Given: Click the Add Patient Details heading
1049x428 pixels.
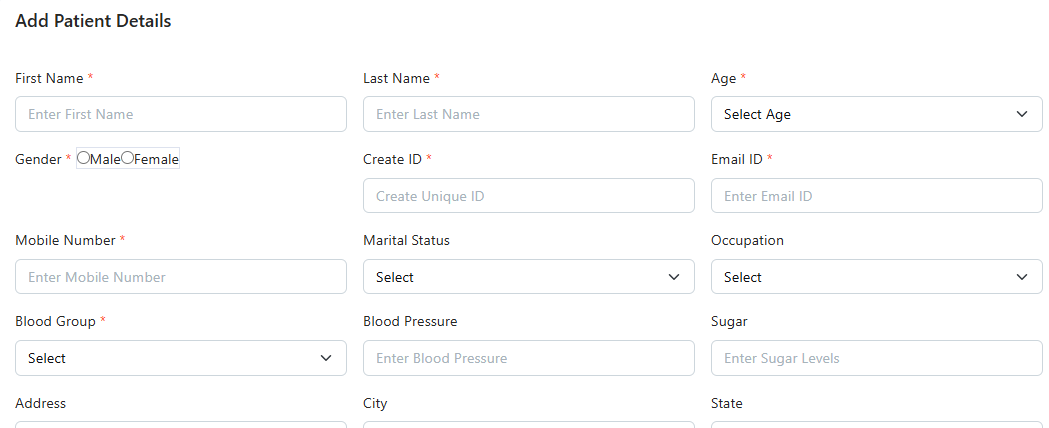Looking at the screenshot, I should tap(93, 21).
